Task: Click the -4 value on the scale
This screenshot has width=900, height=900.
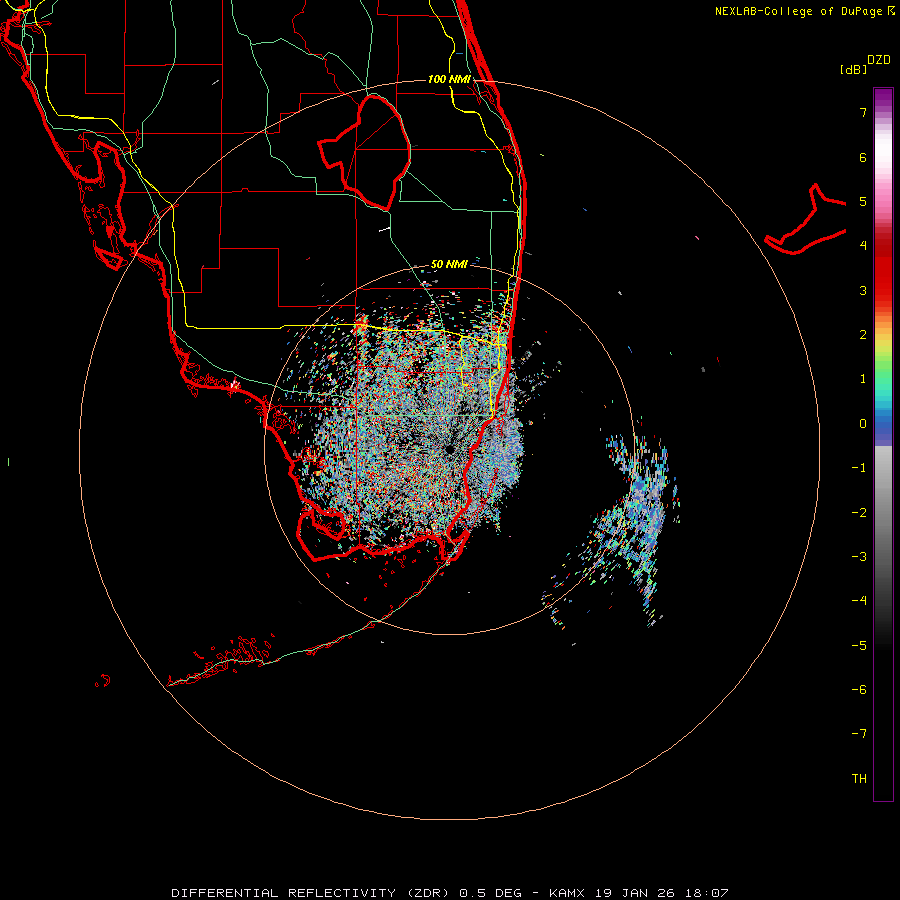Action: pos(859,601)
